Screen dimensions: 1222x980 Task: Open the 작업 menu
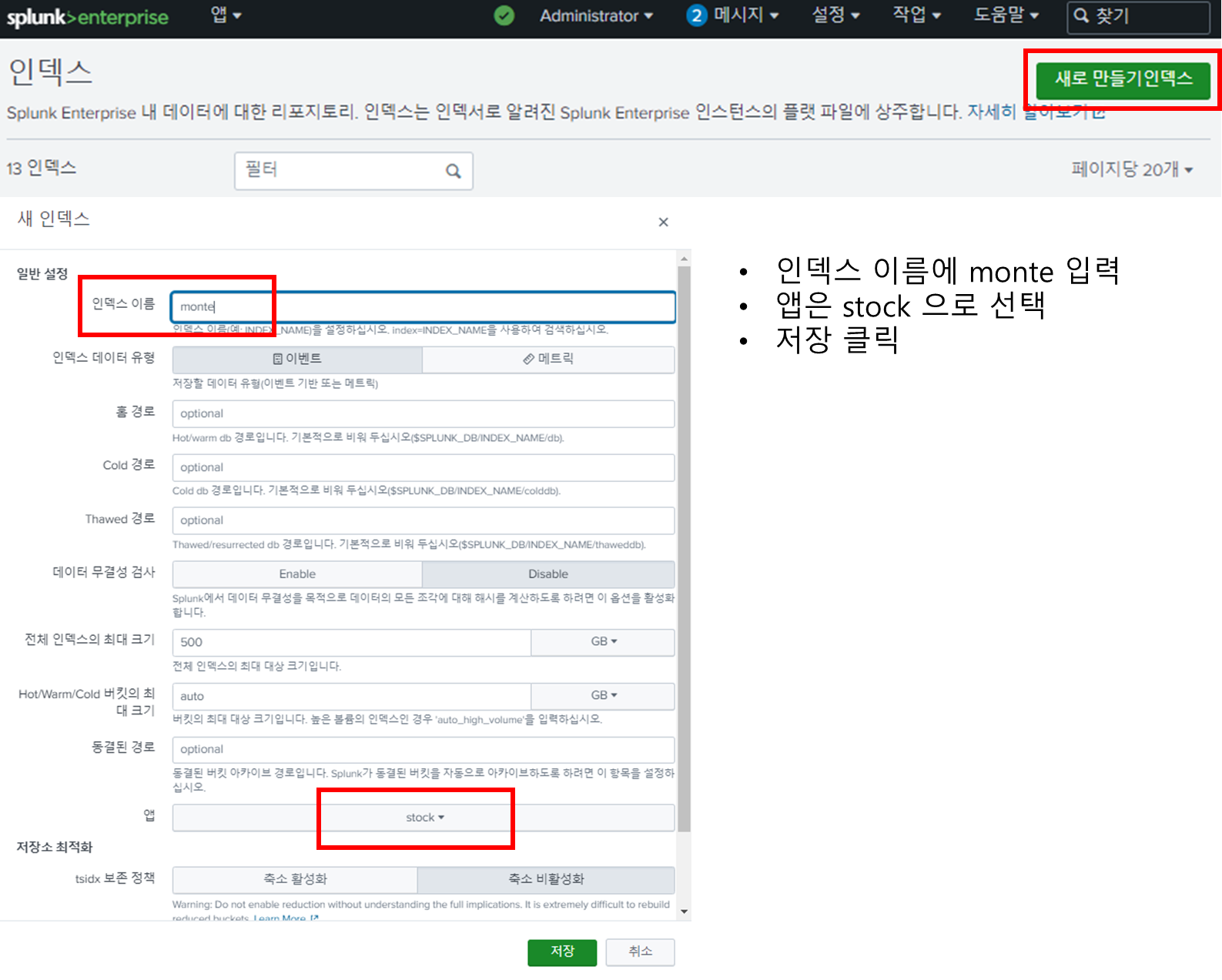click(x=916, y=15)
